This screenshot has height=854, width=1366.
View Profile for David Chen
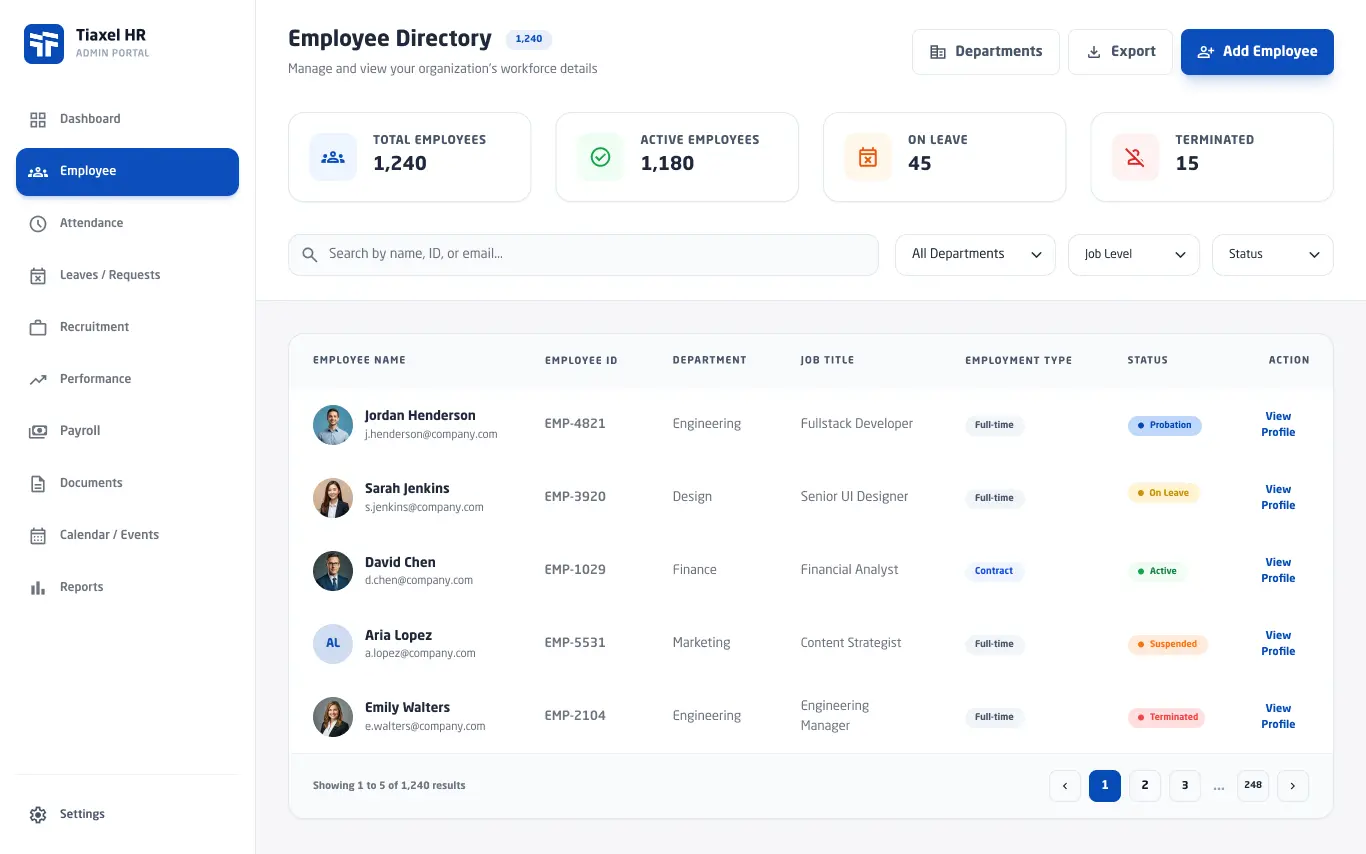click(1278, 571)
